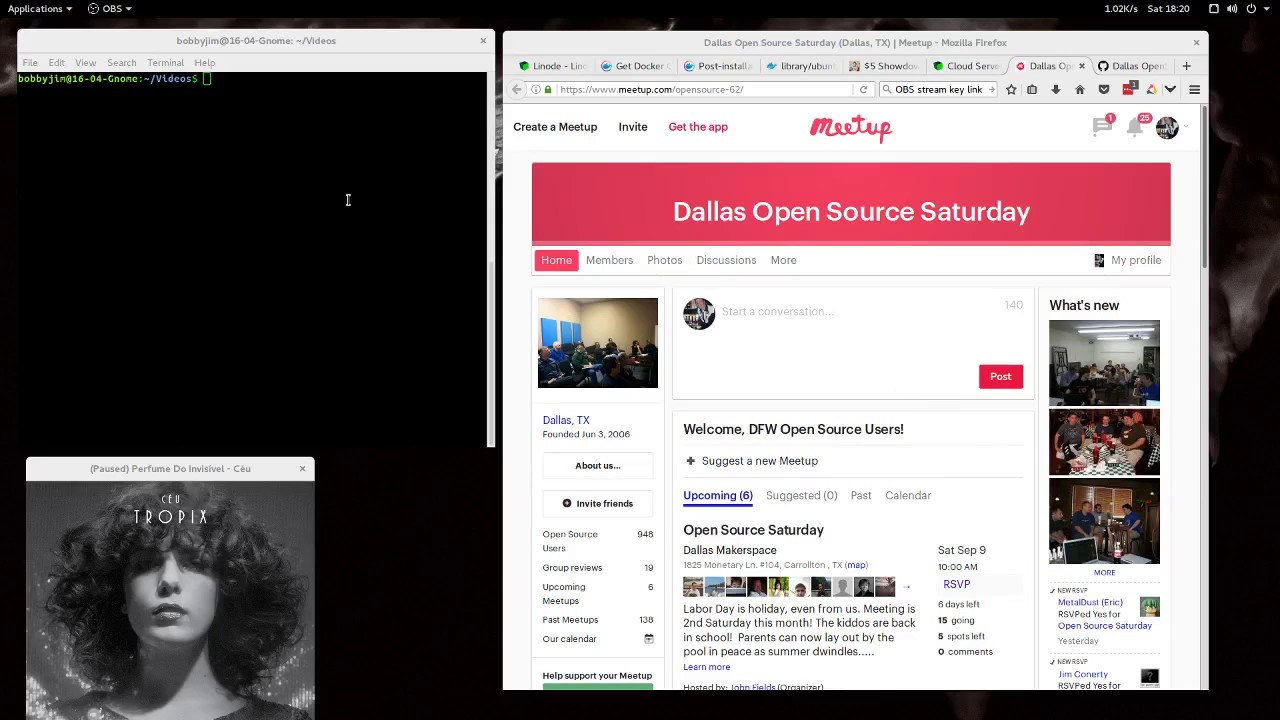
Task: Open the Discussions tab of the group
Action: [x=726, y=260]
